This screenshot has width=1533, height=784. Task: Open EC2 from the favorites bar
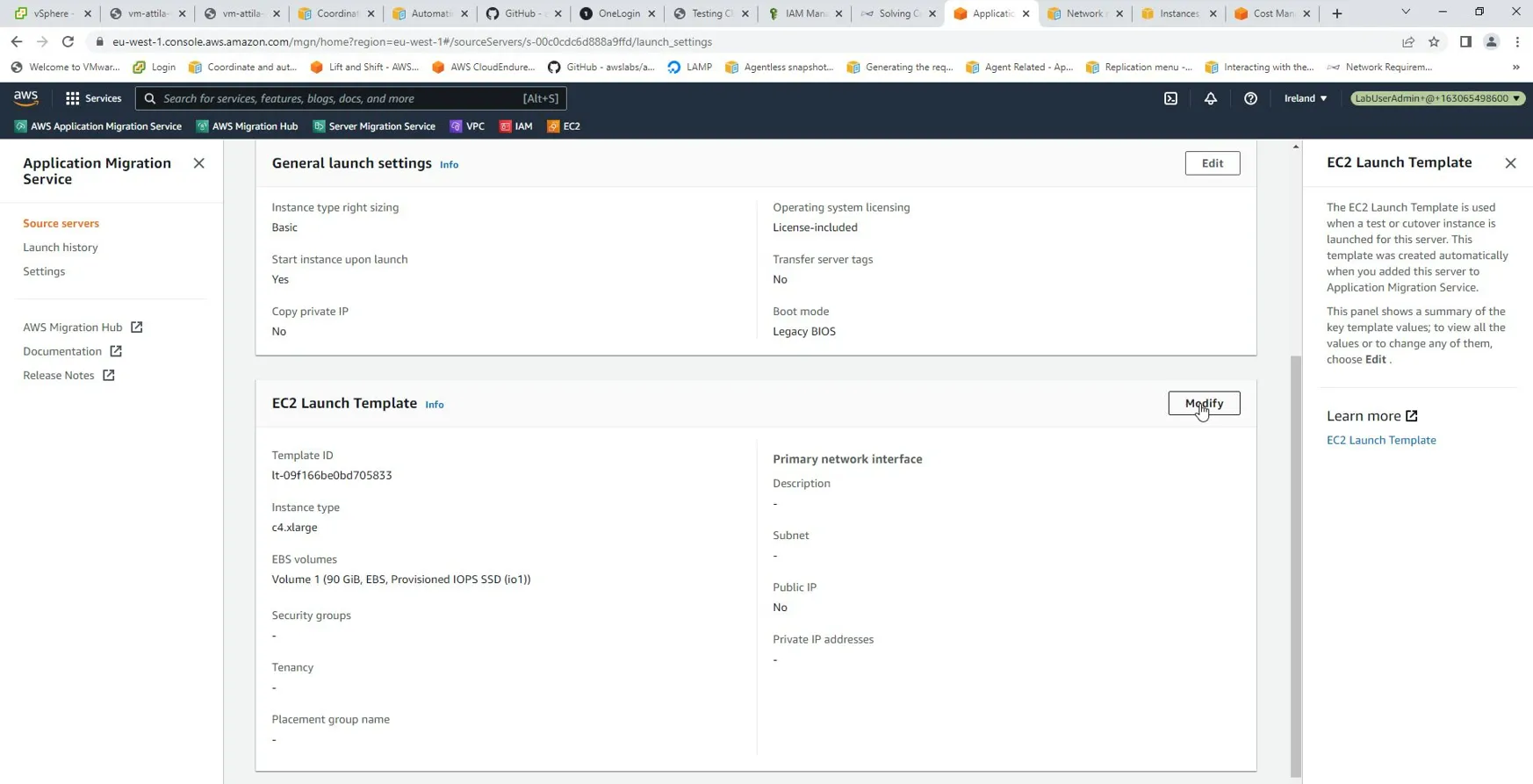tap(564, 126)
